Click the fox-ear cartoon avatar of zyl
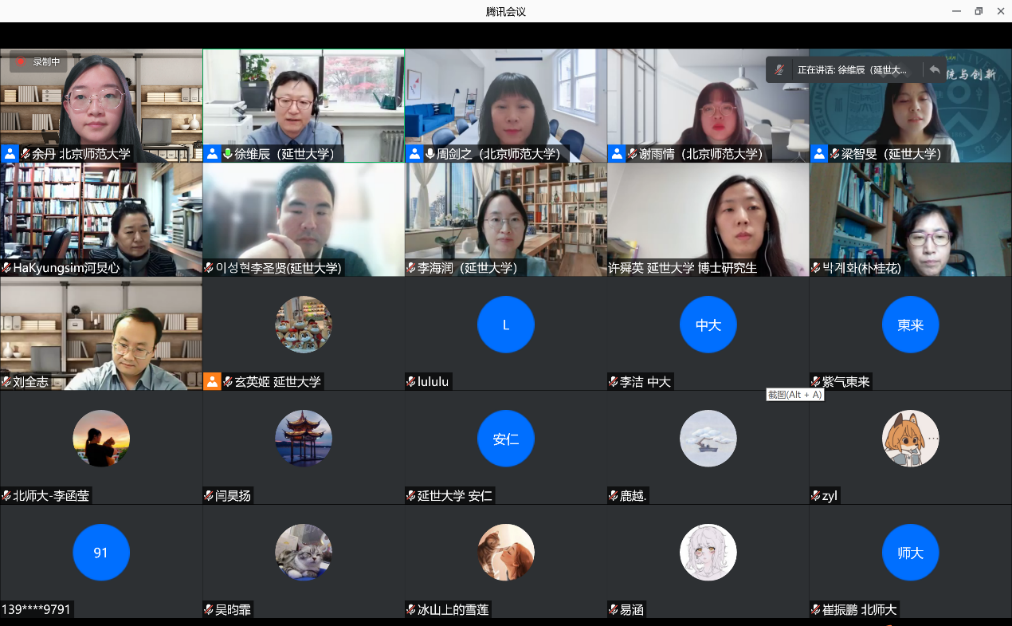 tap(910, 438)
